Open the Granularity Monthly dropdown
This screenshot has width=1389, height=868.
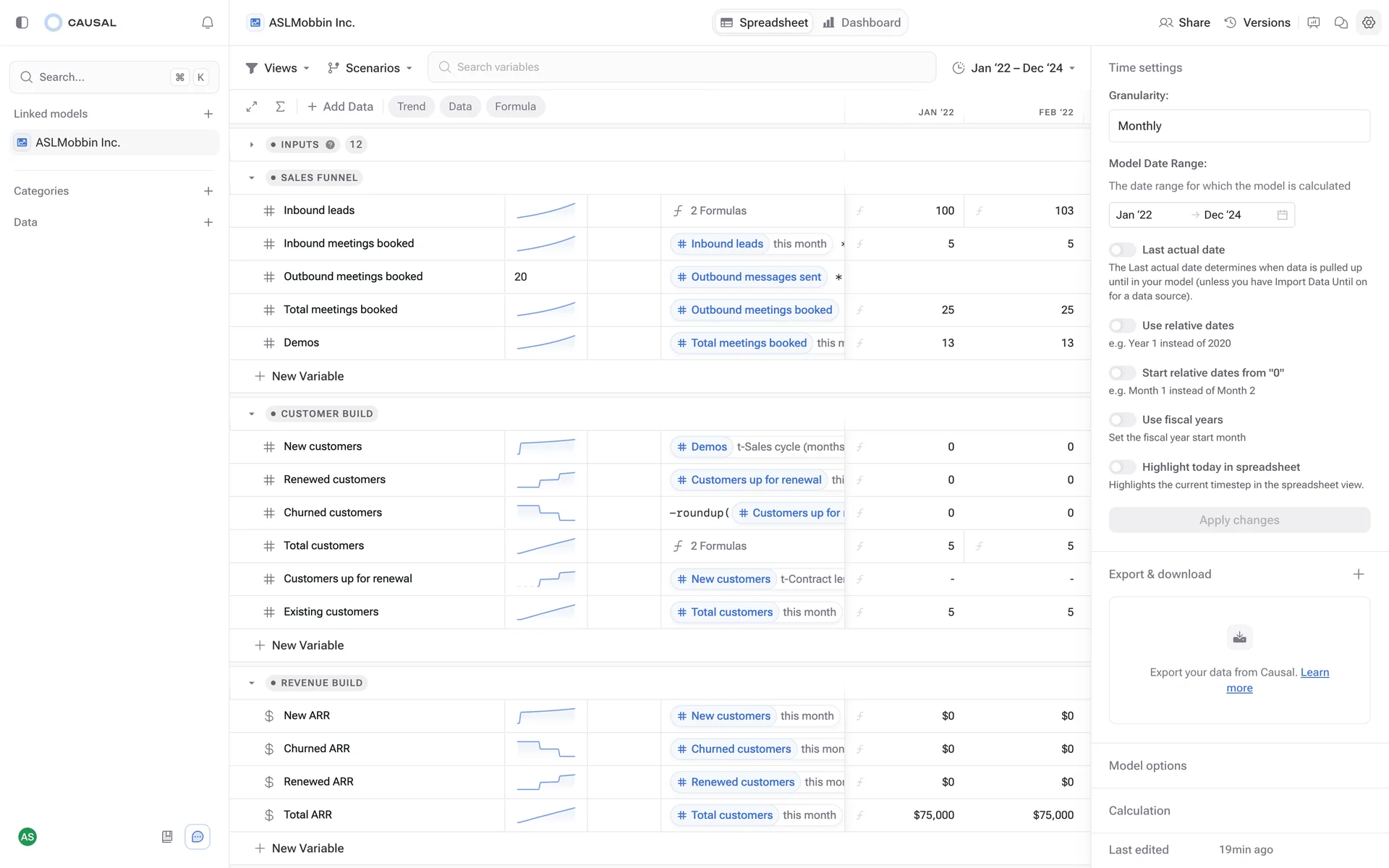tap(1239, 126)
